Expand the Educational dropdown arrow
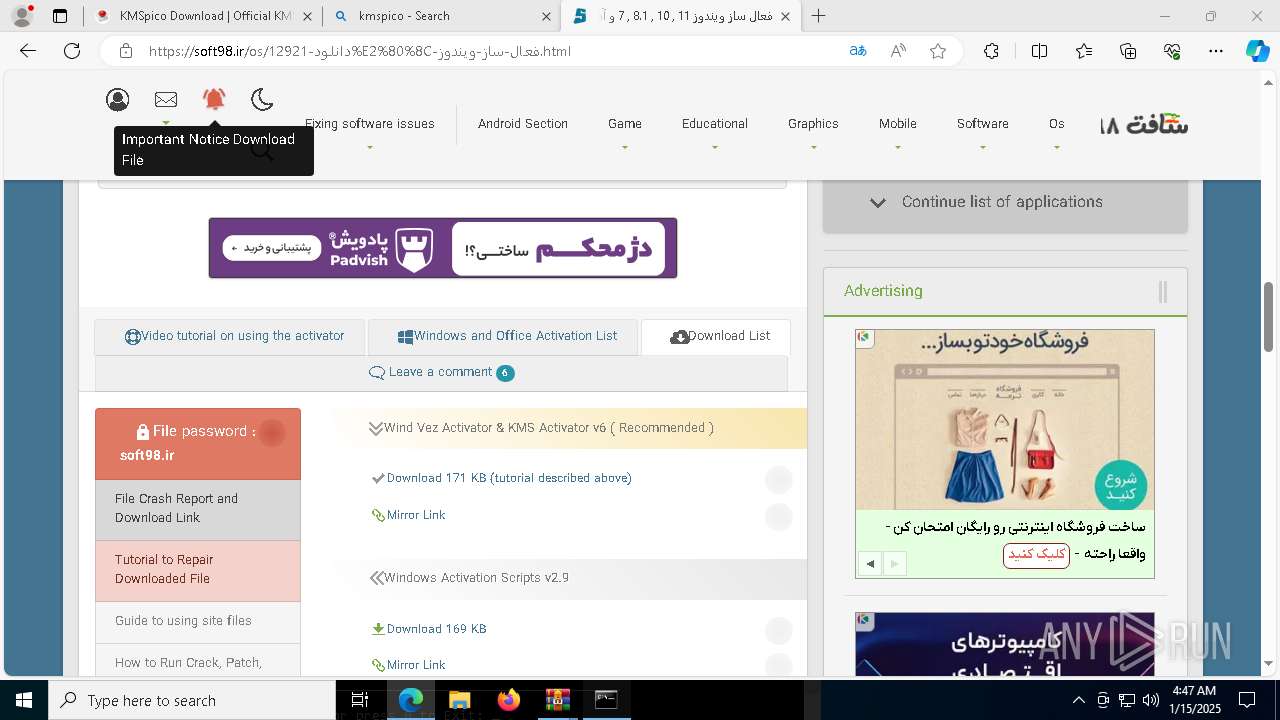 715,147
